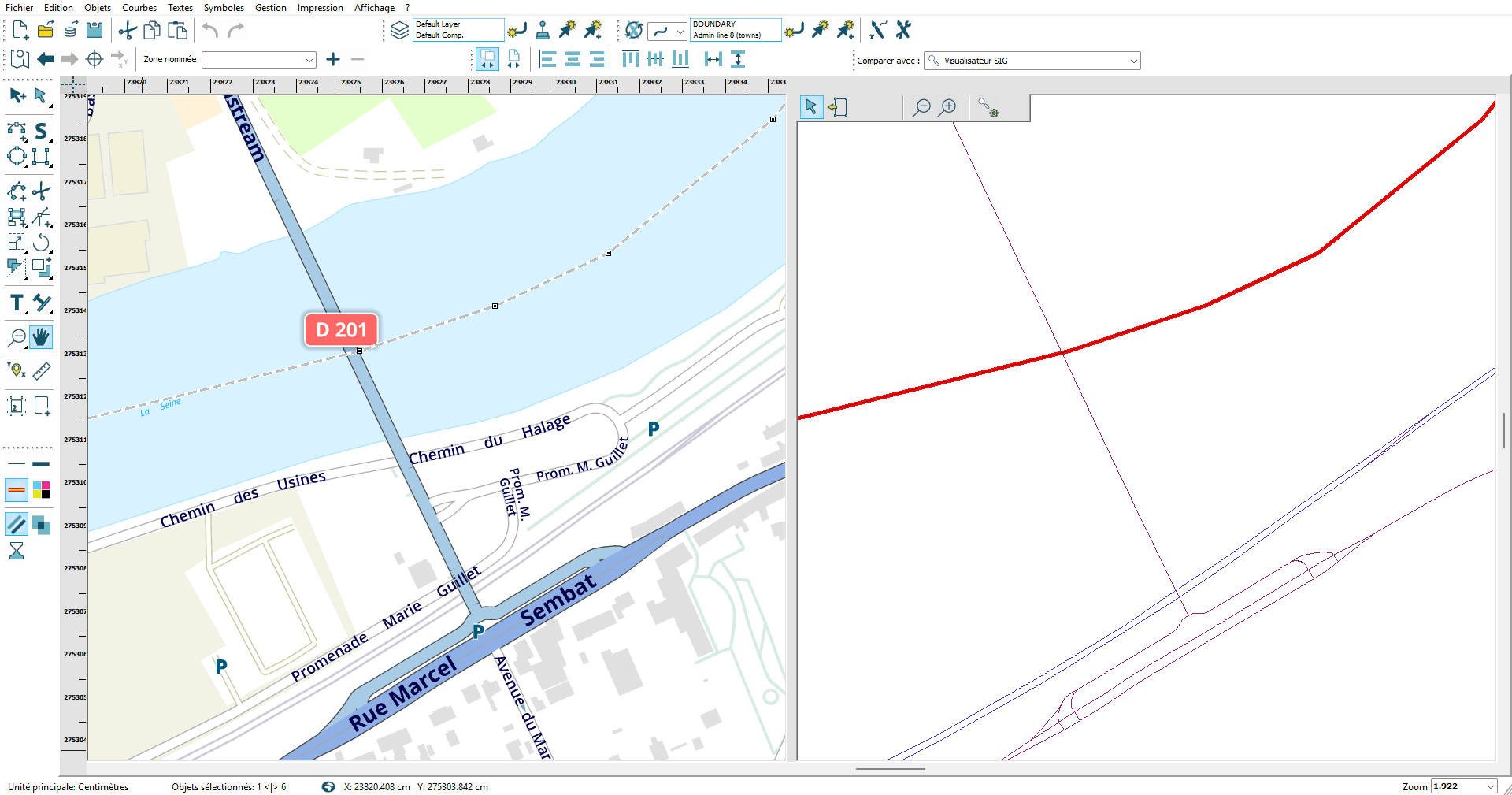Pick the scissors cut-curve tool in left toolbar

42,191
